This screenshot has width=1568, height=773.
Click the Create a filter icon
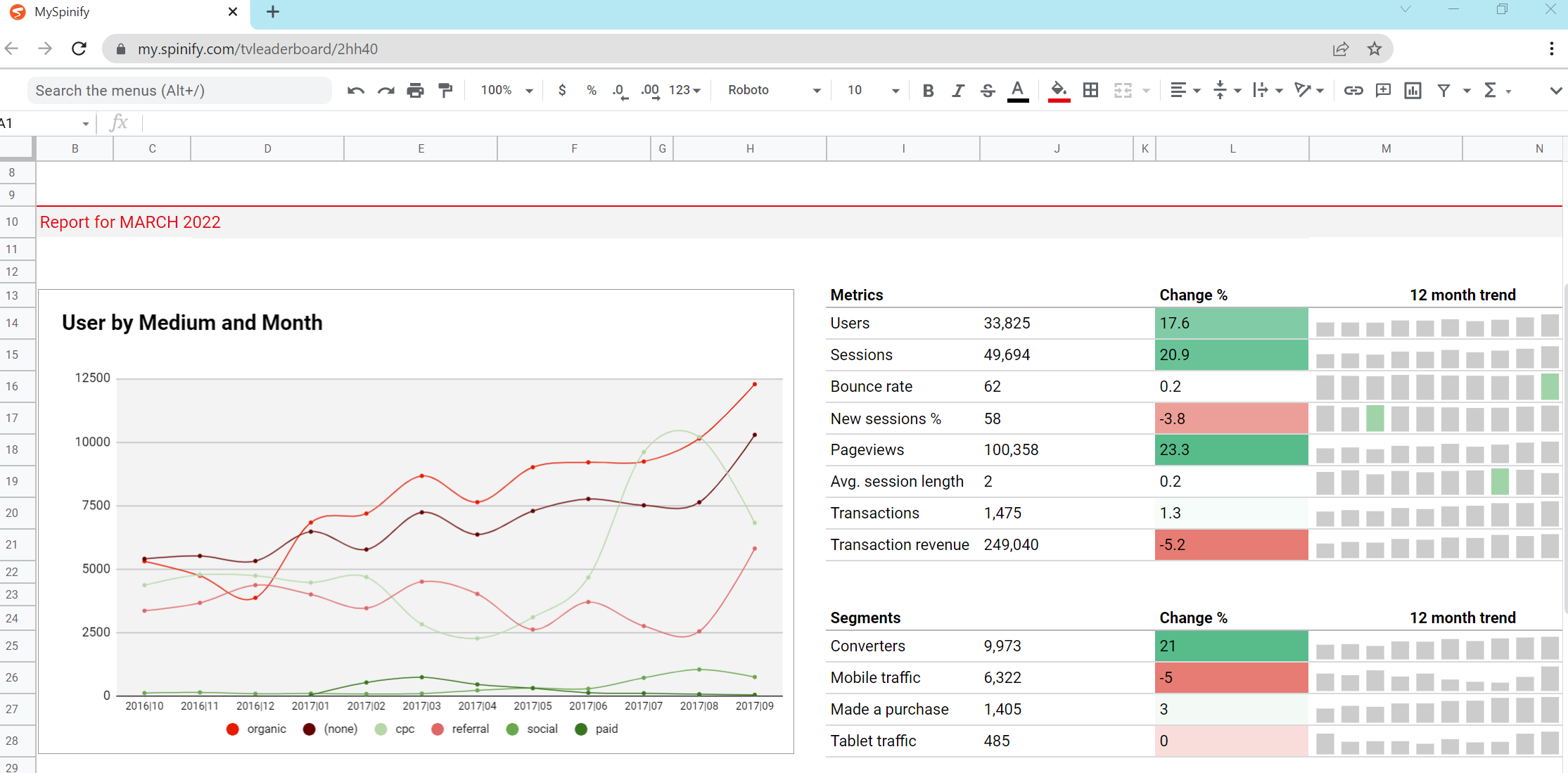pos(1443,90)
